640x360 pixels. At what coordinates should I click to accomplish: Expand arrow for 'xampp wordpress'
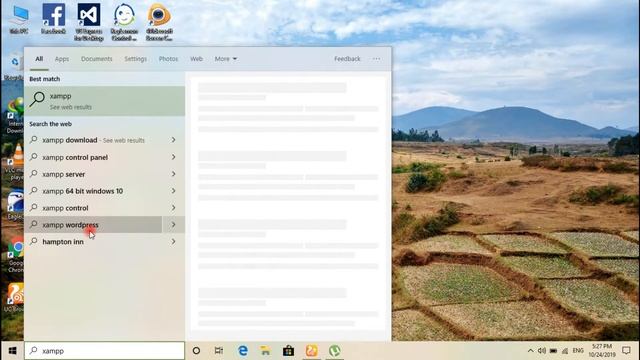pos(173,225)
